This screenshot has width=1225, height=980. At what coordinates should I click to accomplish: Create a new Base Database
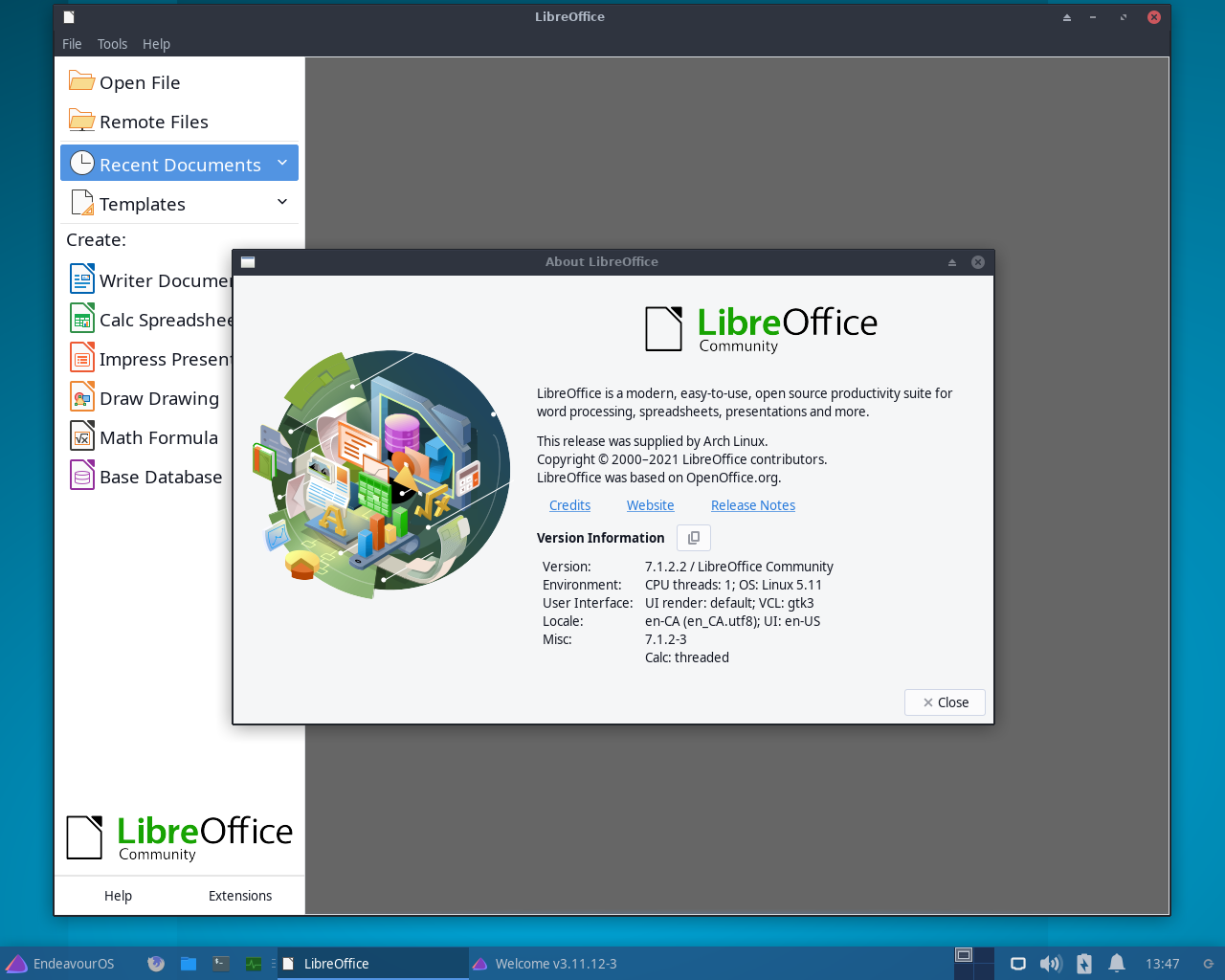pos(145,477)
